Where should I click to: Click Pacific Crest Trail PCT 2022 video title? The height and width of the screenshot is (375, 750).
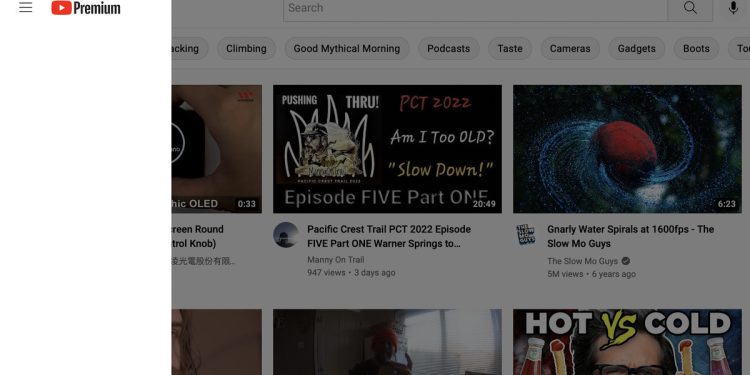coord(389,236)
